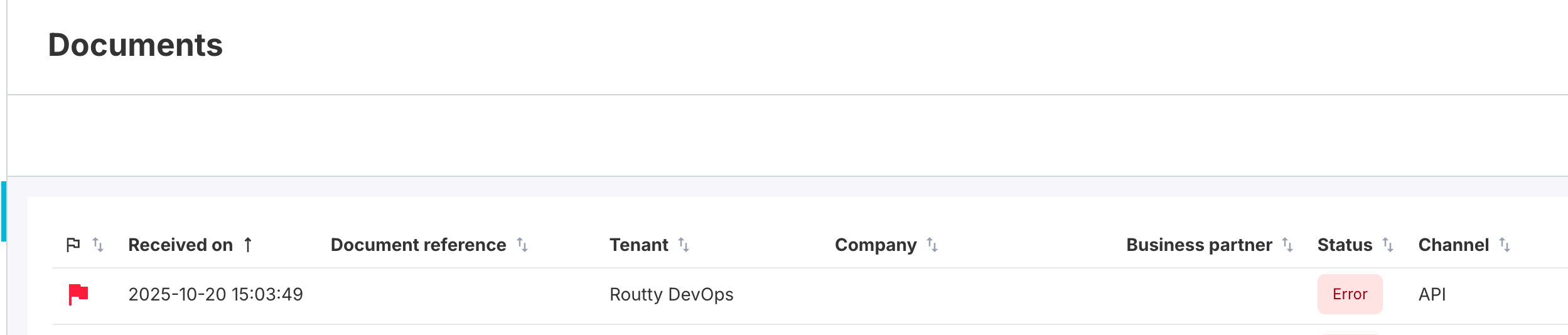Click sort arrows next to Tenant
The image size is (1568, 335).
click(684, 245)
